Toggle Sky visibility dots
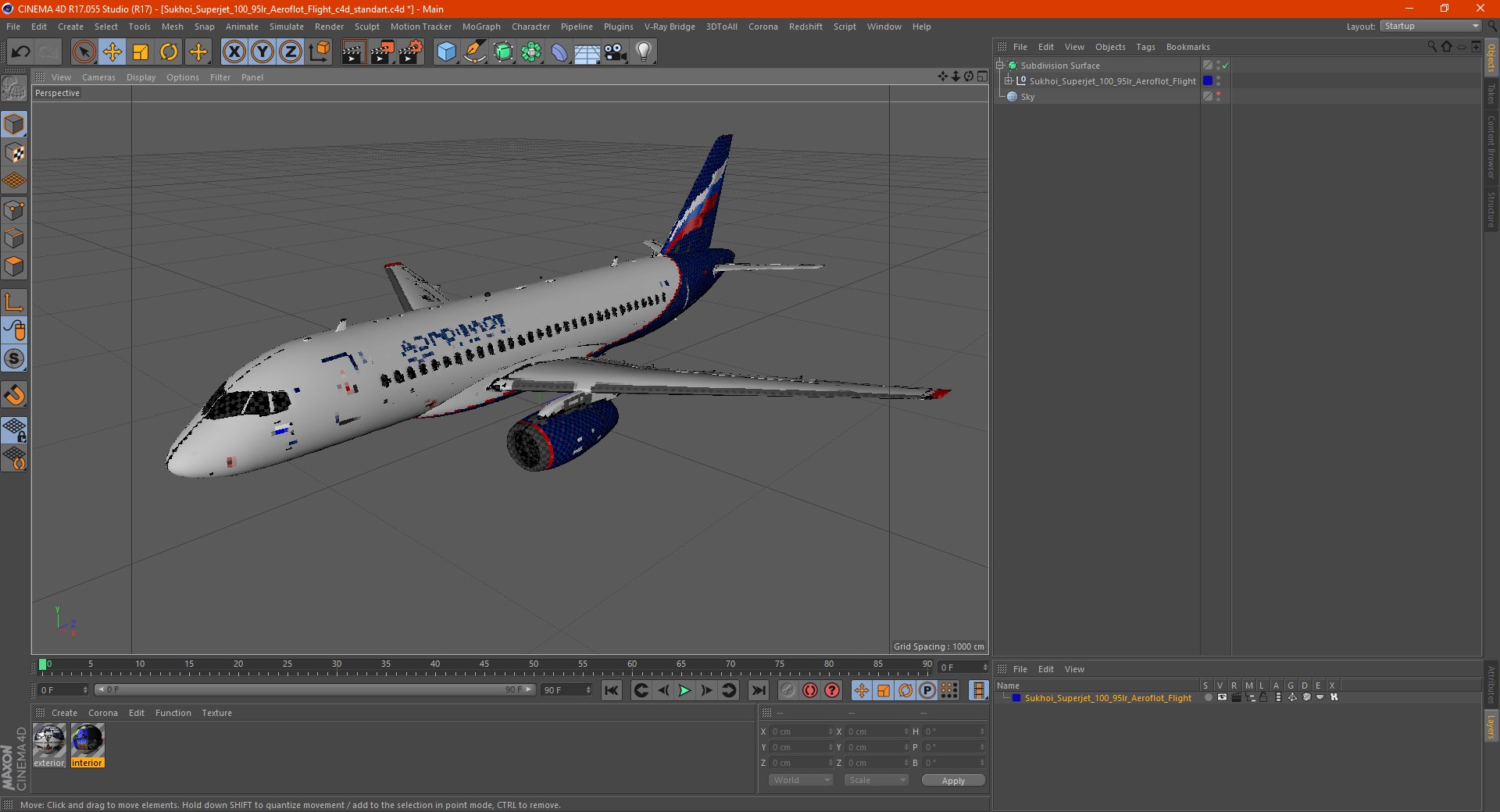The height and width of the screenshot is (812, 1500). pos(1218,97)
